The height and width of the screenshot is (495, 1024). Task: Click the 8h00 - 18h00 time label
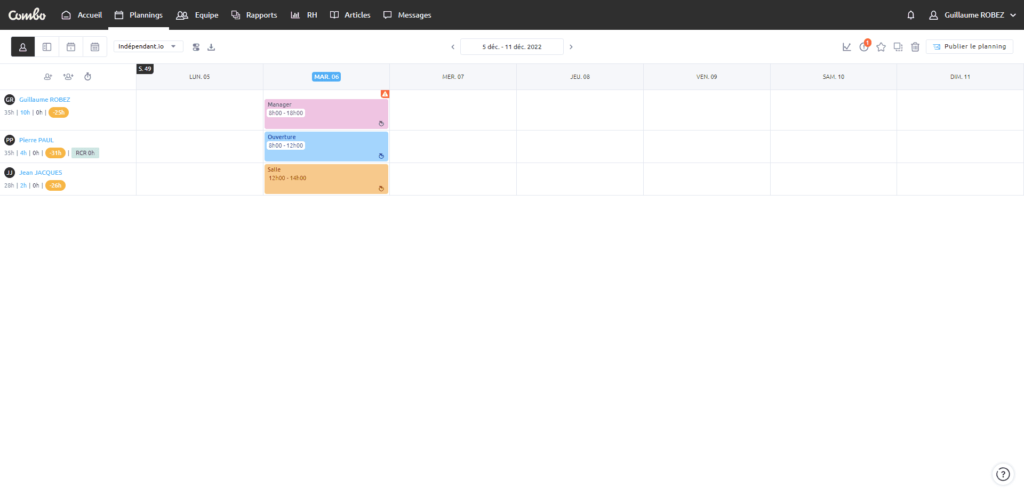[x=286, y=113]
